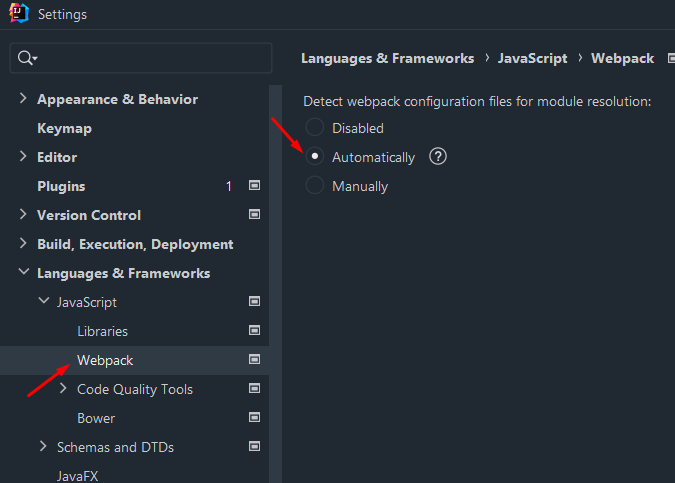This screenshot has width=675, height=483.
Task: Click project icon next to Webpack breadcrumb
Action: click(671, 58)
